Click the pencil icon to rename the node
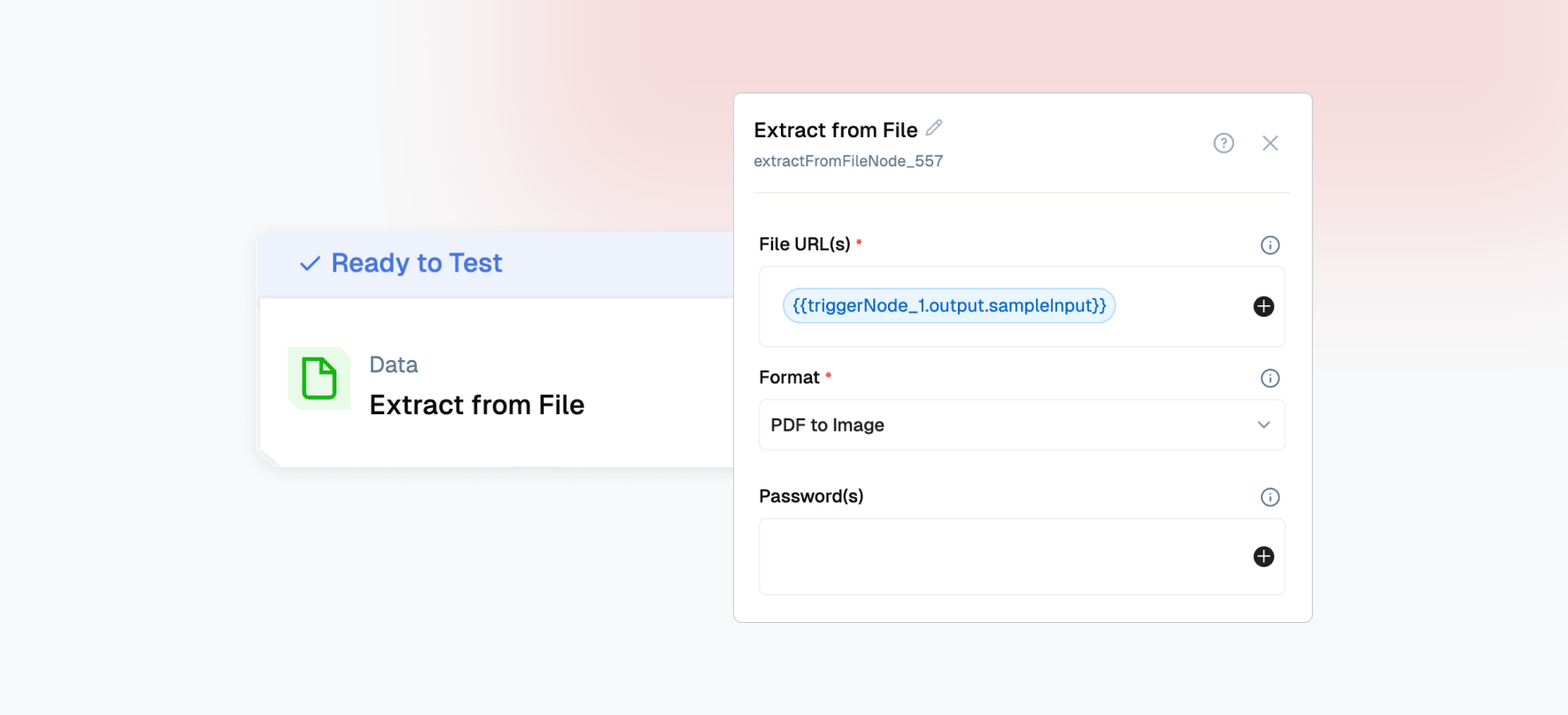The height and width of the screenshot is (715, 1568). (x=934, y=128)
